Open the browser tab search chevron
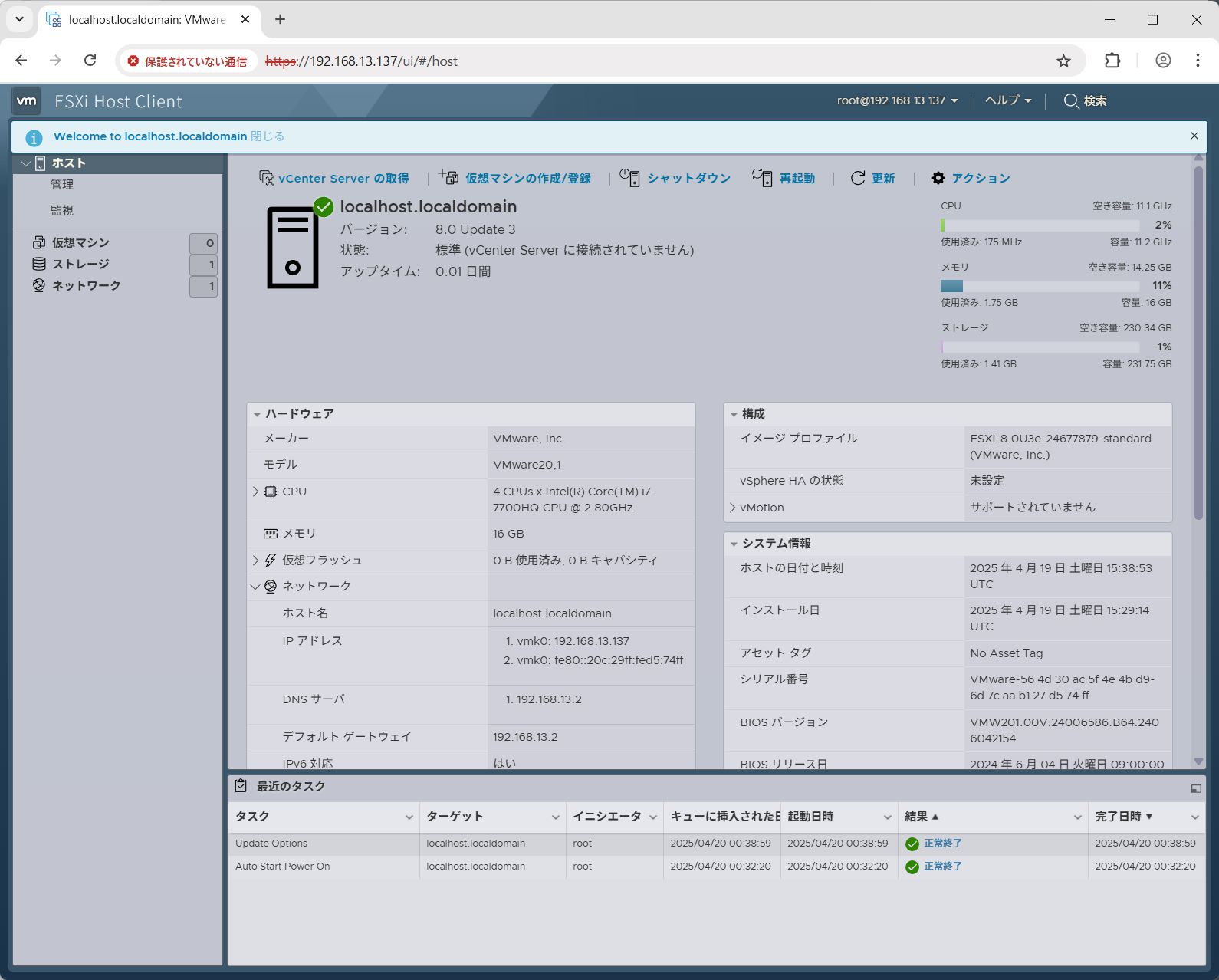Image resolution: width=1219 pixels, height=980 pixels. [x=19, y=19]
